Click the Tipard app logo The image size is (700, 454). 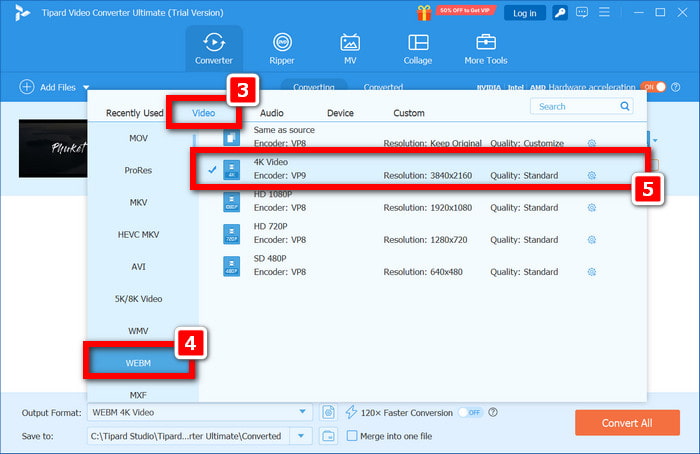click(x=21, y=12)
